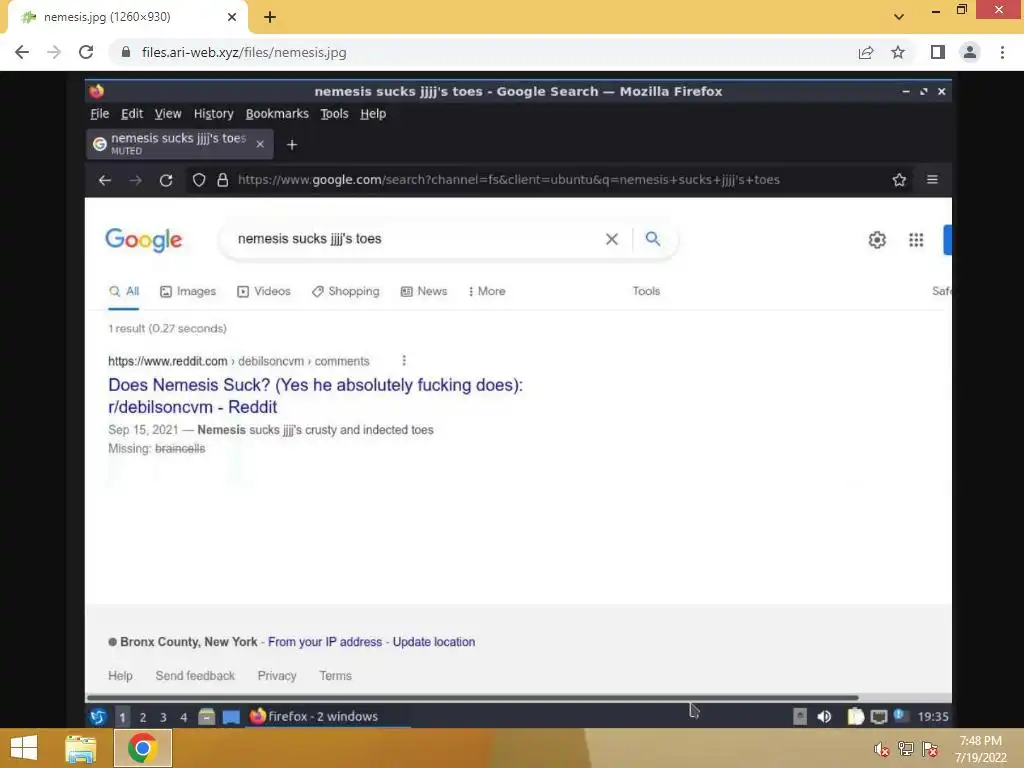Open a new Chrome tab
1024x768 pixels.
point(270,17)
